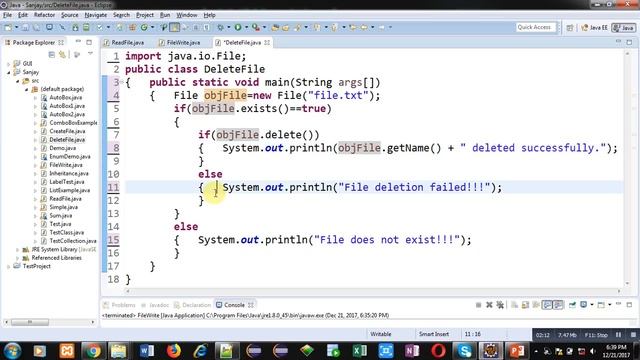Click the Open Perspective icon

(x=570, y=27)
